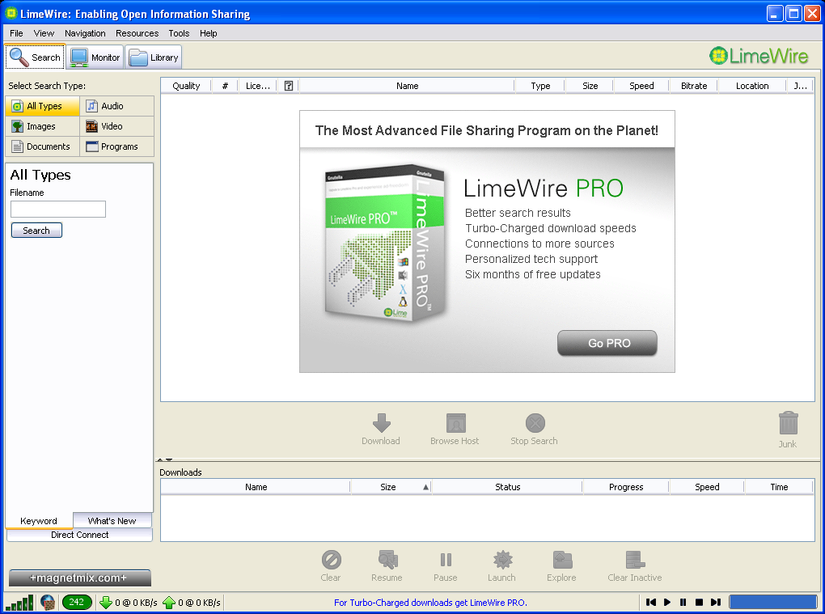Click the Filename input field
Screen dimensions: 825x614
point(57,208)
